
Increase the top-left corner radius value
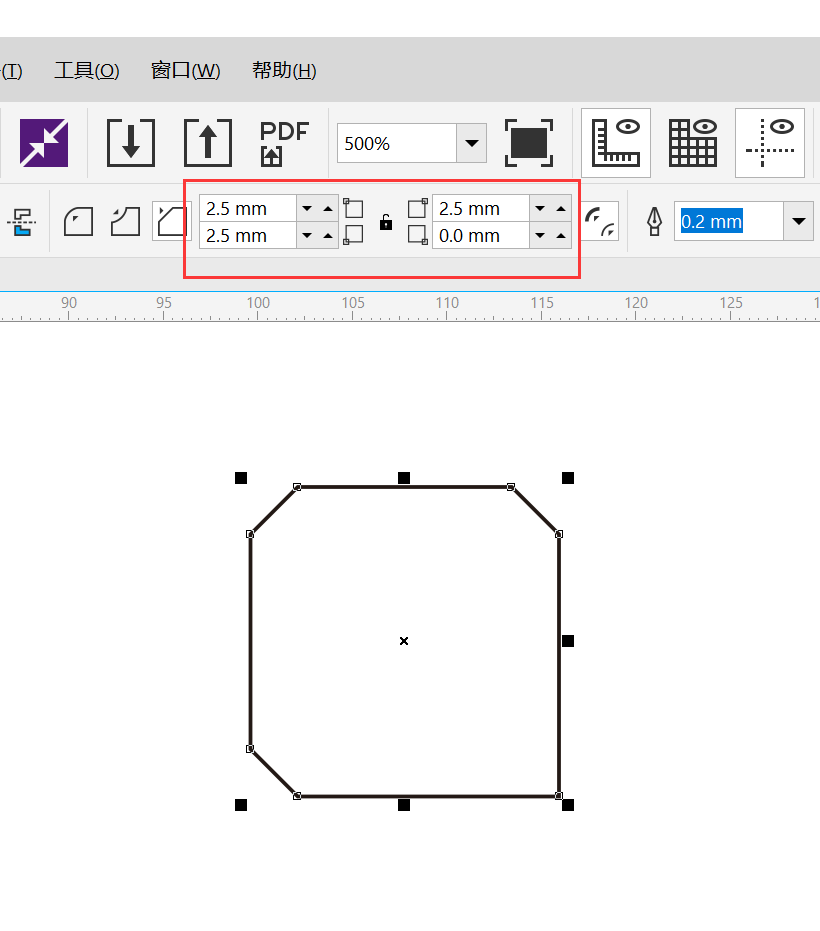click(x=328, y=208)
